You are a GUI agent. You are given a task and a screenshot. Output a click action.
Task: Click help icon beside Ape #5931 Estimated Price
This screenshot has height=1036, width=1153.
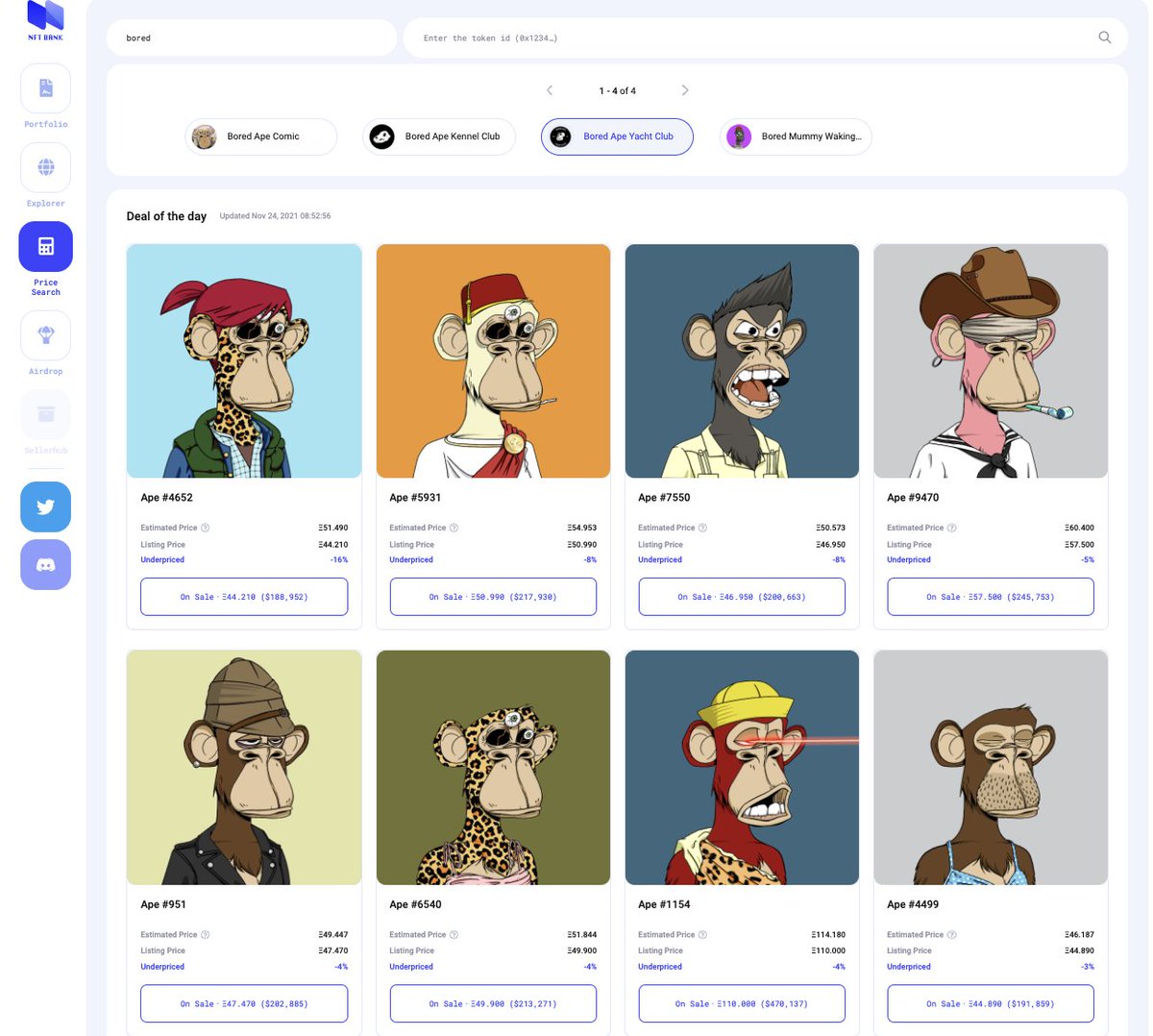coord(454,528)
